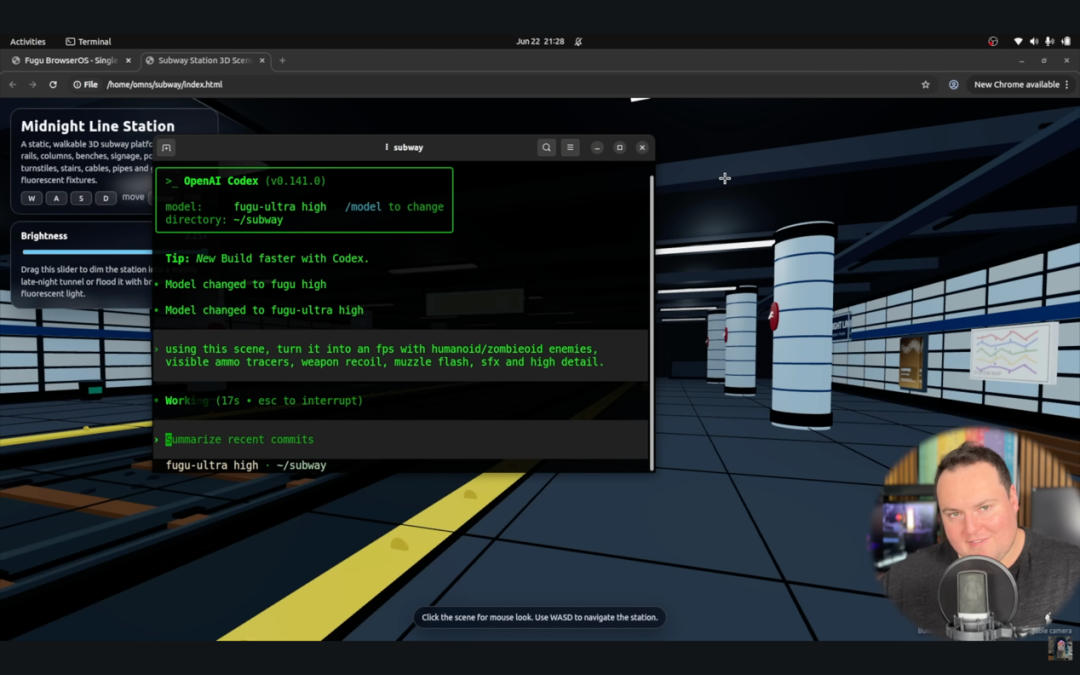Open the Activities overview
The image size is (1080, 675).
pyautogui.click(x=28, y=41)
